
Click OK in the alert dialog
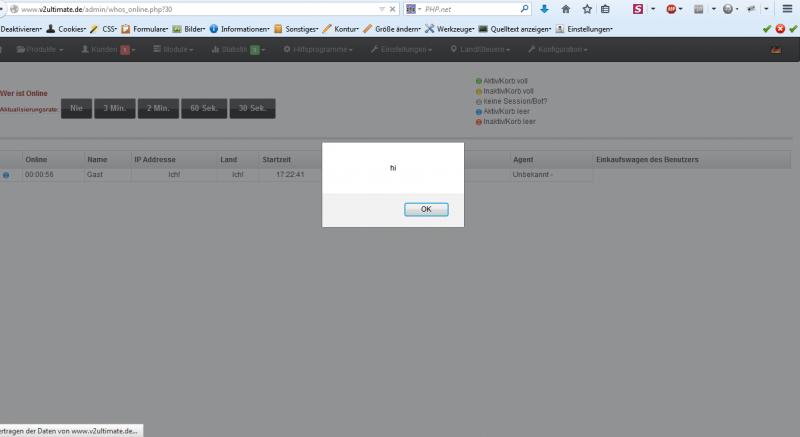tap(426, 209)
